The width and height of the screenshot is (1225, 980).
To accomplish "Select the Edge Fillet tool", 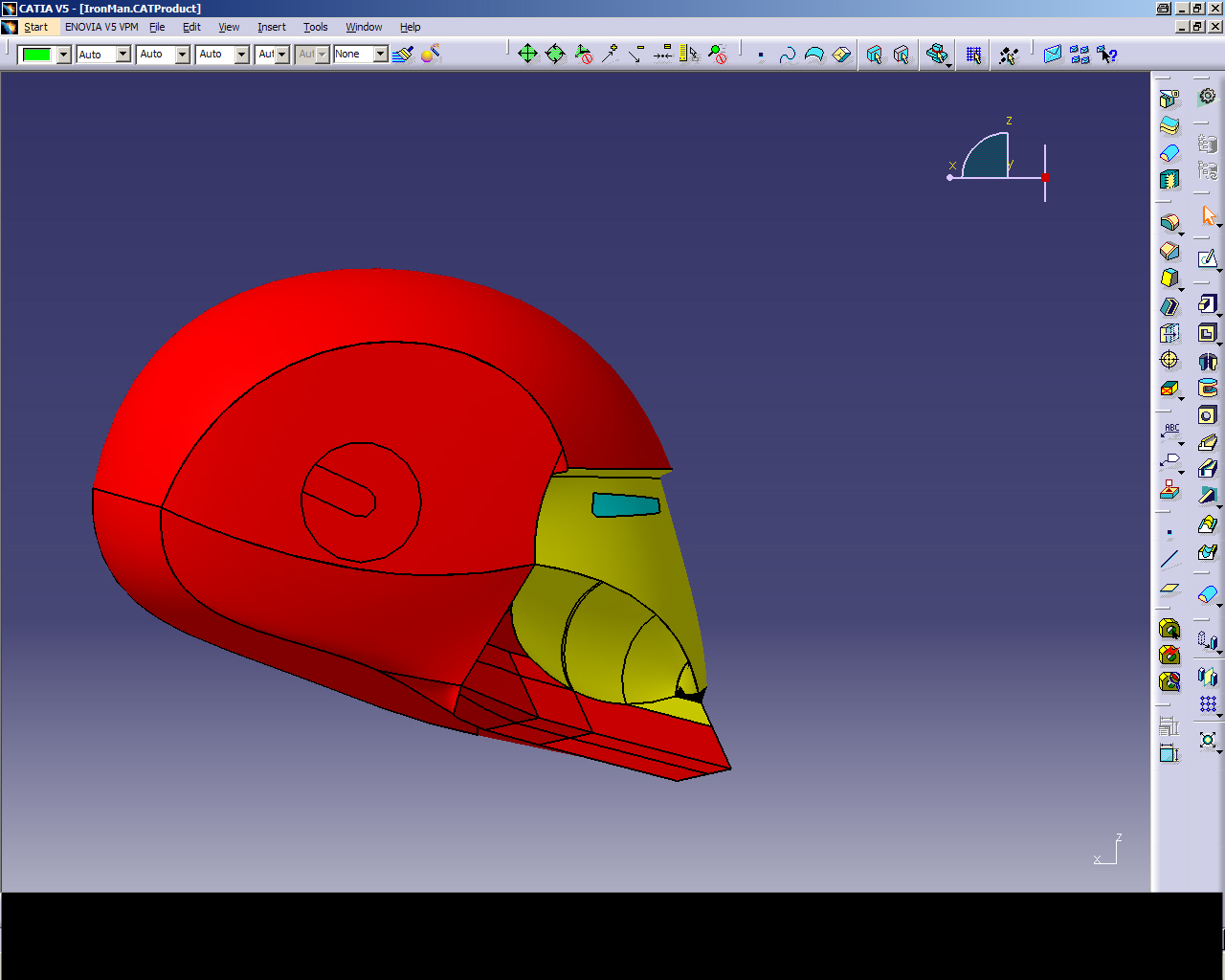I will (x=1169, y=223).
